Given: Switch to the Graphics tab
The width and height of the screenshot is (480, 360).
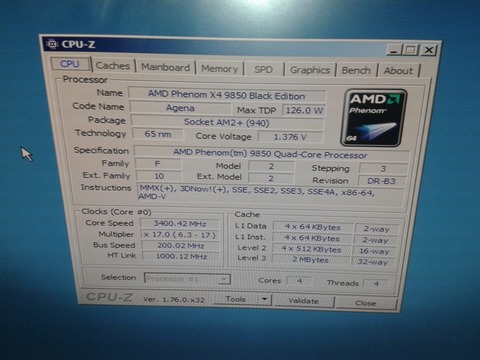Looking at the screenshot, I should point(310,70).
